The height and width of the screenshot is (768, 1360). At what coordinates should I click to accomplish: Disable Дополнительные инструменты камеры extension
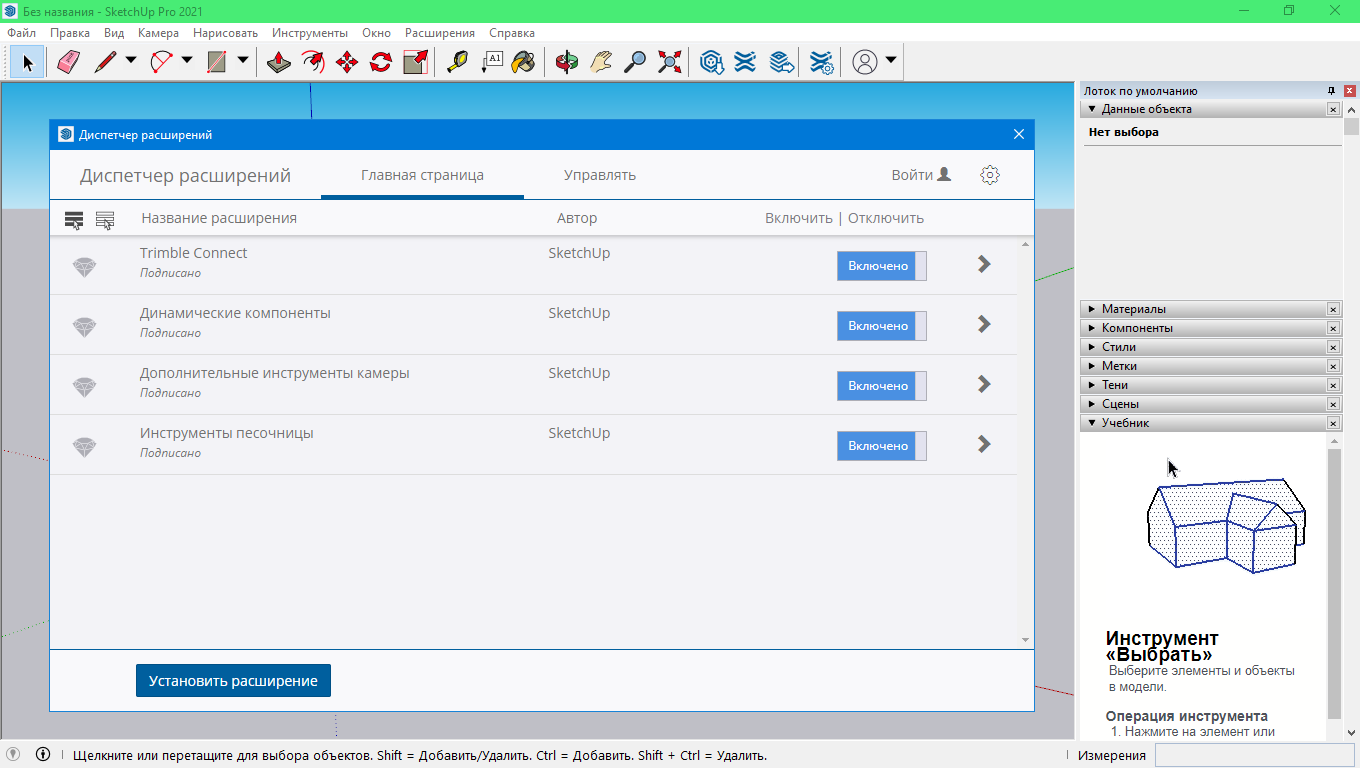click(x=882, y=386)
